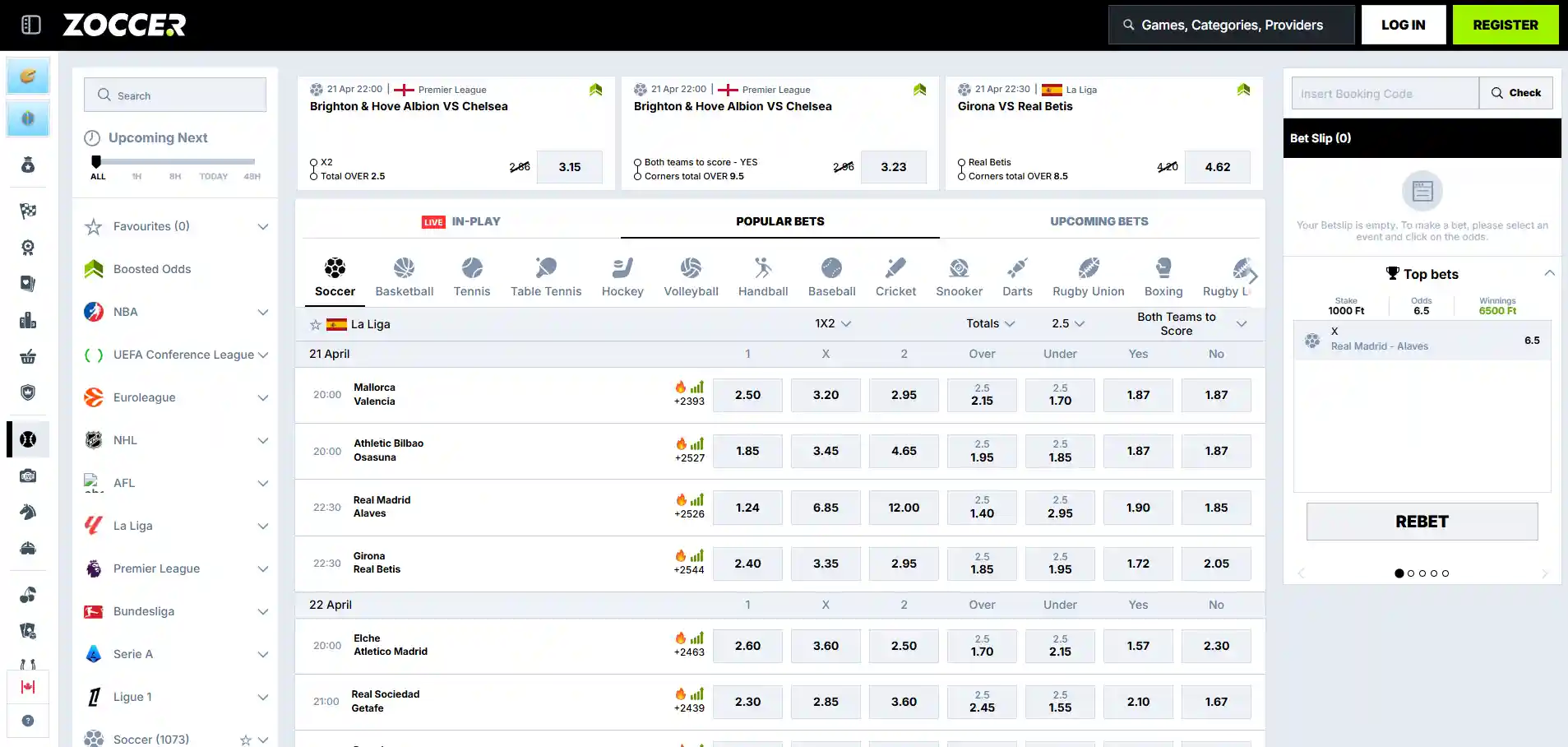Open the VR headset virtual sports icon

(x=28, y=548)
